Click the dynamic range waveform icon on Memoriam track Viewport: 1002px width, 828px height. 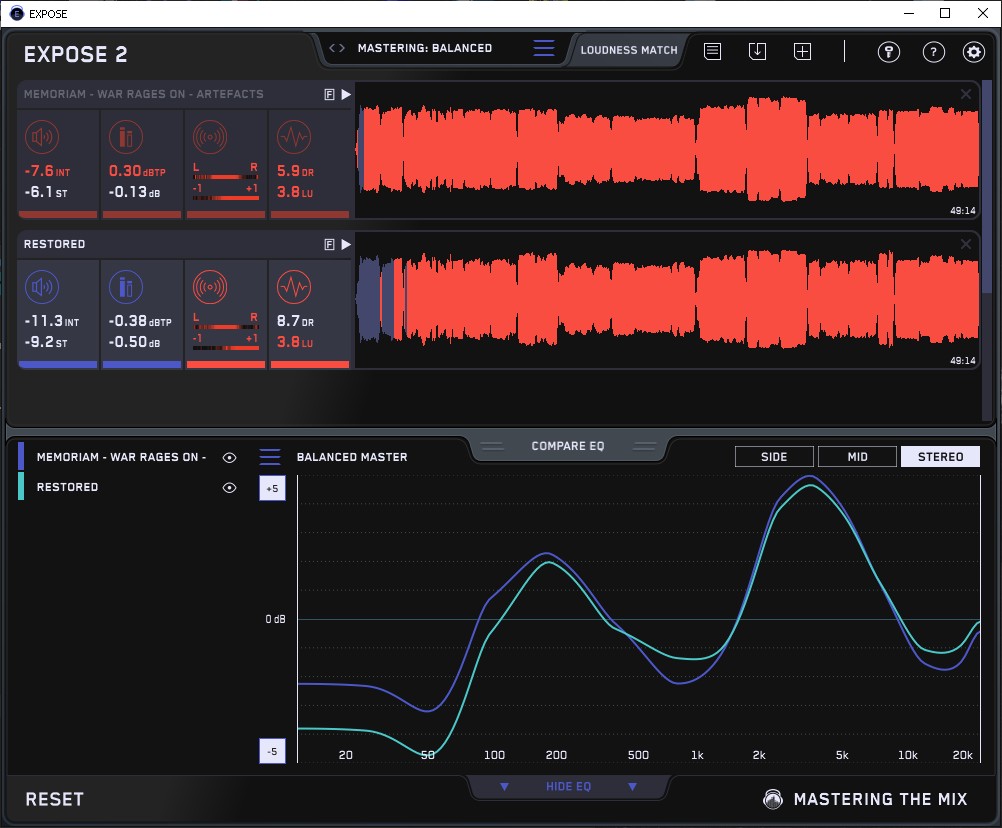[x=293, y=137]
